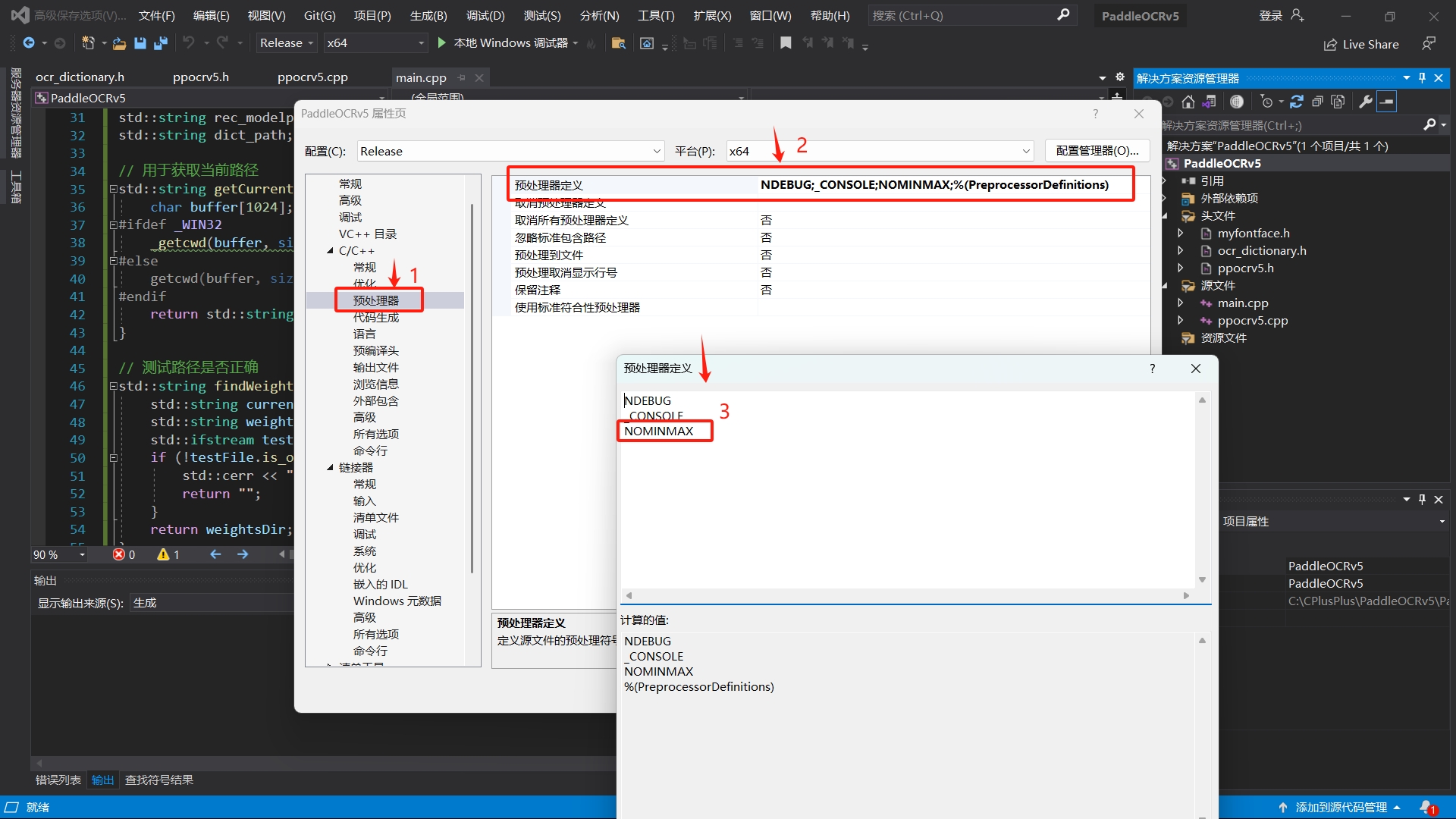Image resolution: width=1456 pixels, height=819 pixels.
Task: Open the 文件(F) menu
Action: point(156,15)
